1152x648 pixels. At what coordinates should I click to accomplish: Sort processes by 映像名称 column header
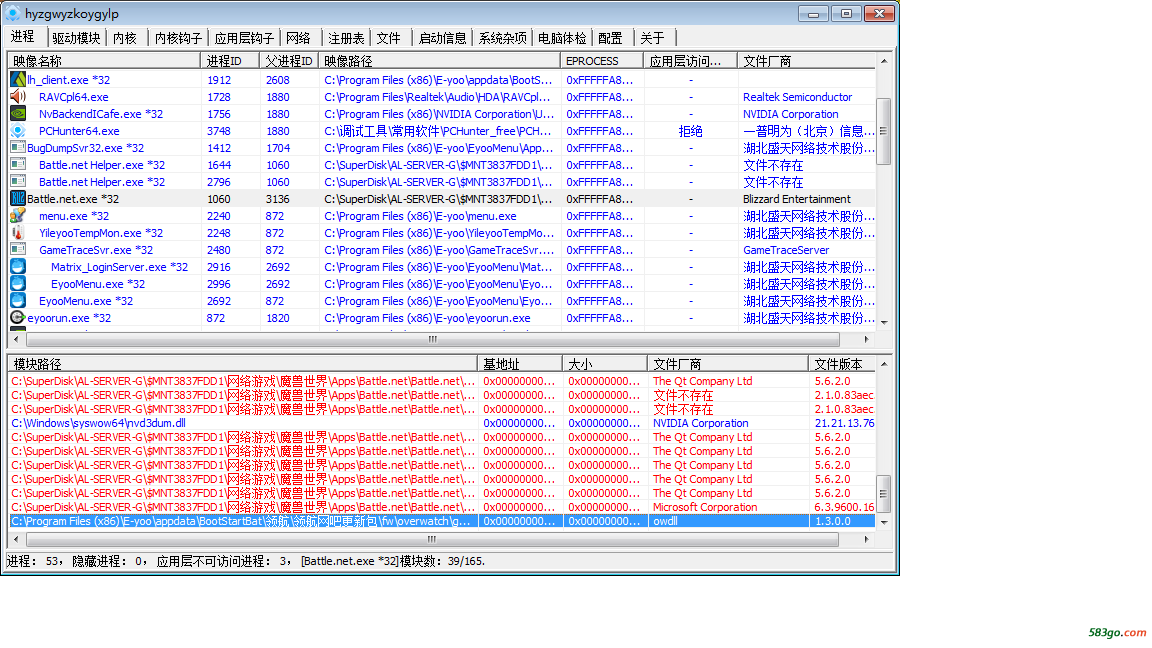point(104,61)
